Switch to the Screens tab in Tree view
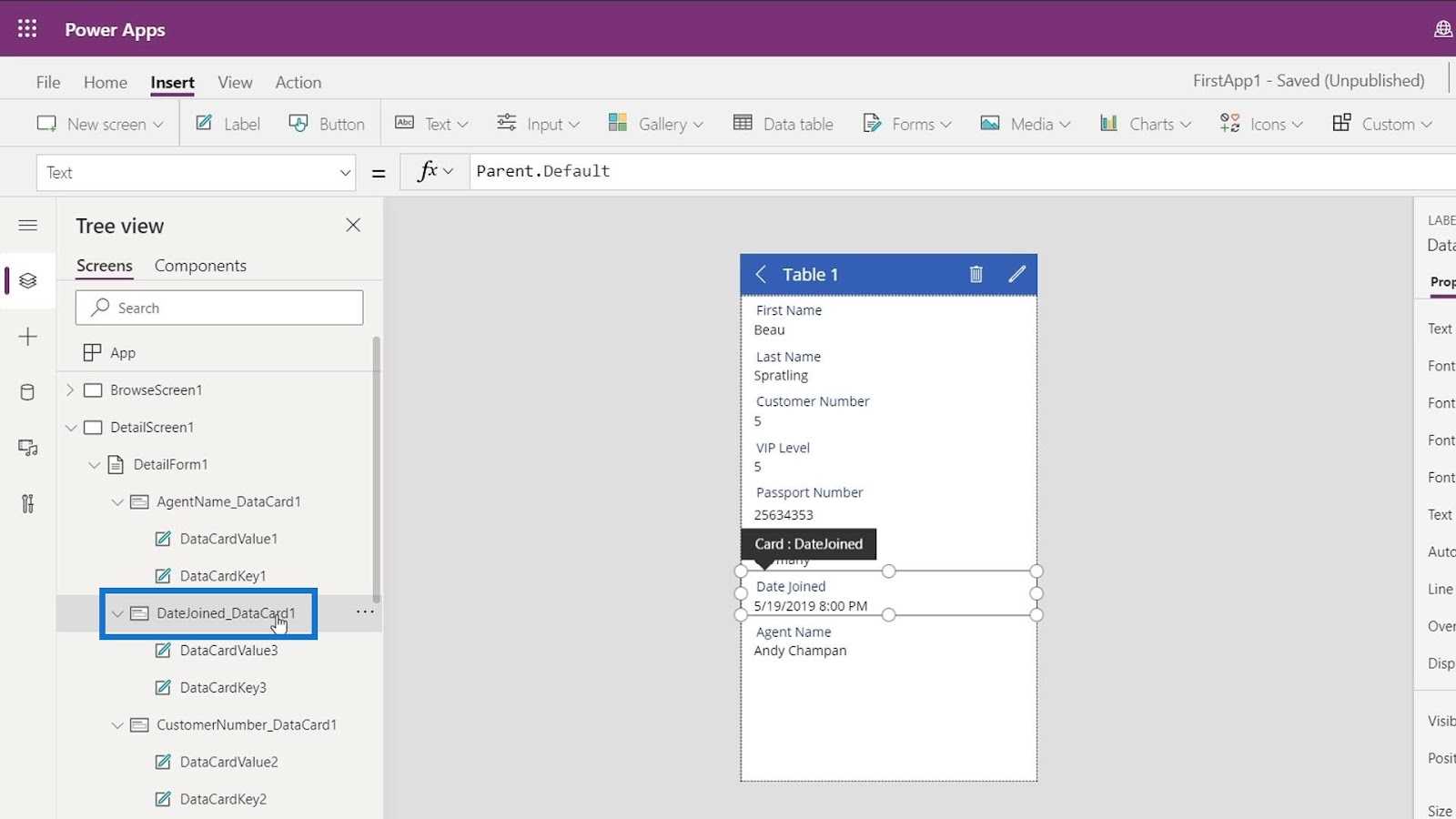This screenshot has height=819, width=1456. pos(105,266)
